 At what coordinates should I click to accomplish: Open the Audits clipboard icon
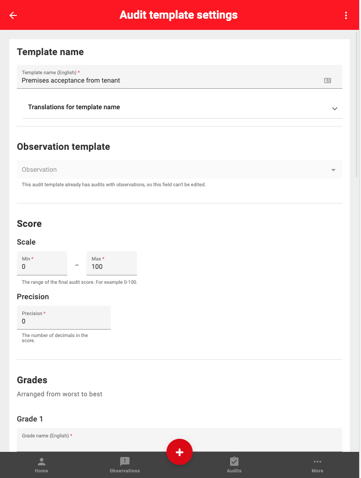point(234,461)
